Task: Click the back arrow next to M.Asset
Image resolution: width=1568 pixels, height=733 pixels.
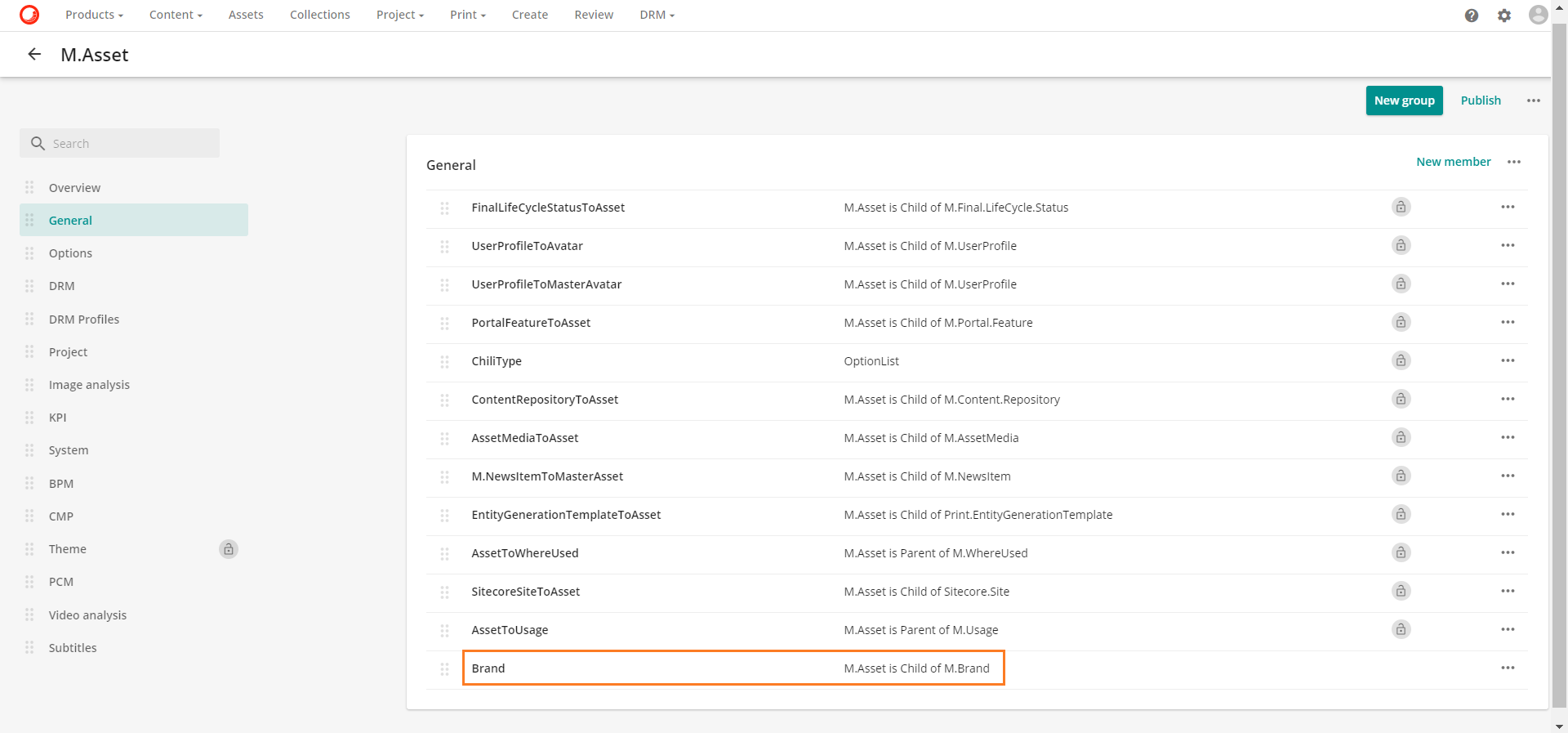Action: (x=34, y=55)
